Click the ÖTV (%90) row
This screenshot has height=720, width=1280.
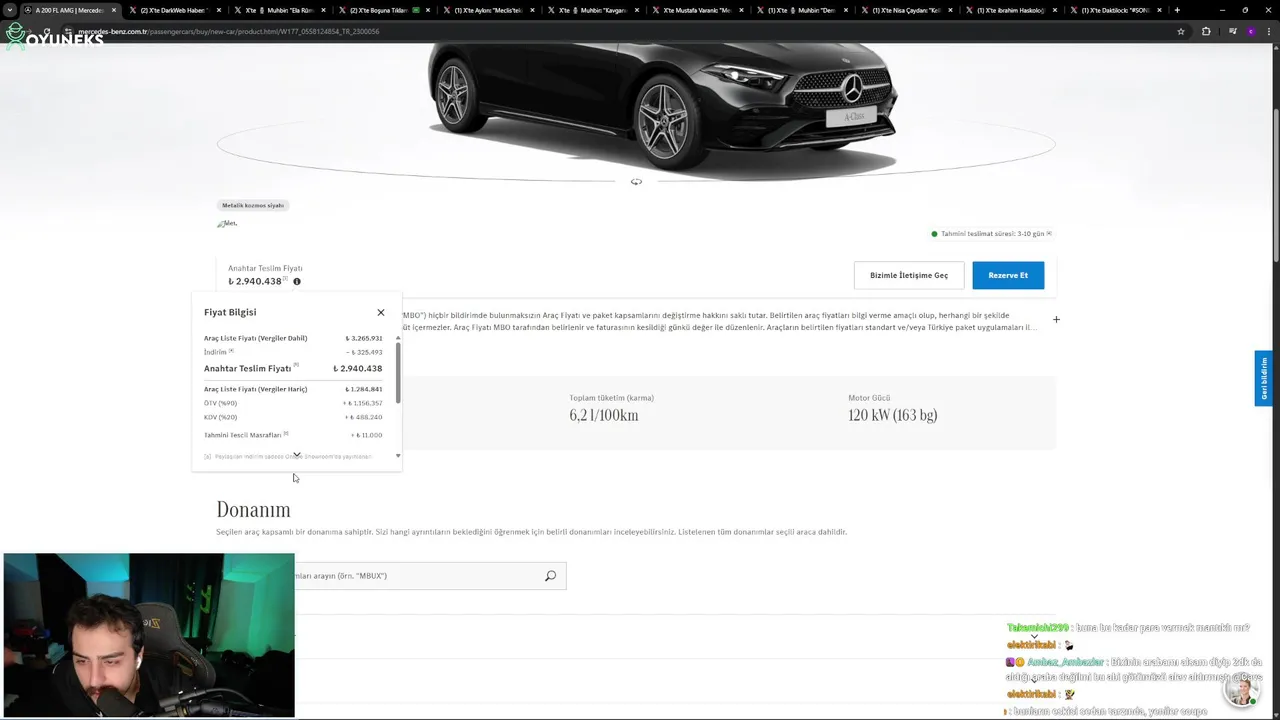(293, 403)
